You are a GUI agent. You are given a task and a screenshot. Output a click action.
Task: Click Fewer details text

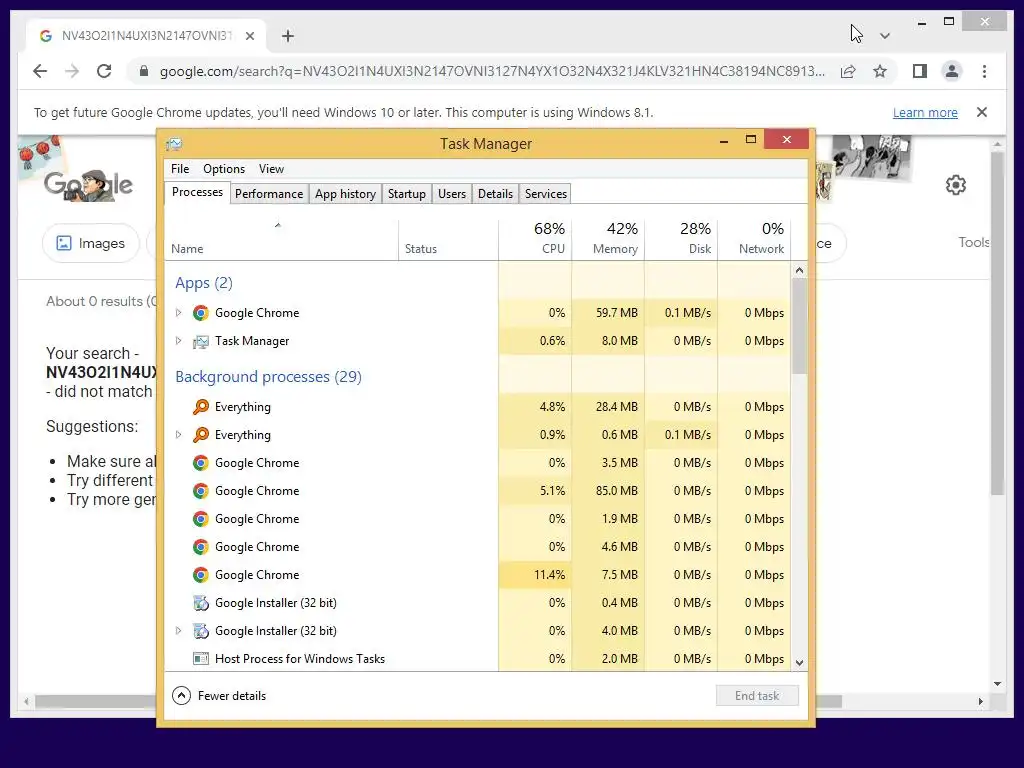point(232,696)
